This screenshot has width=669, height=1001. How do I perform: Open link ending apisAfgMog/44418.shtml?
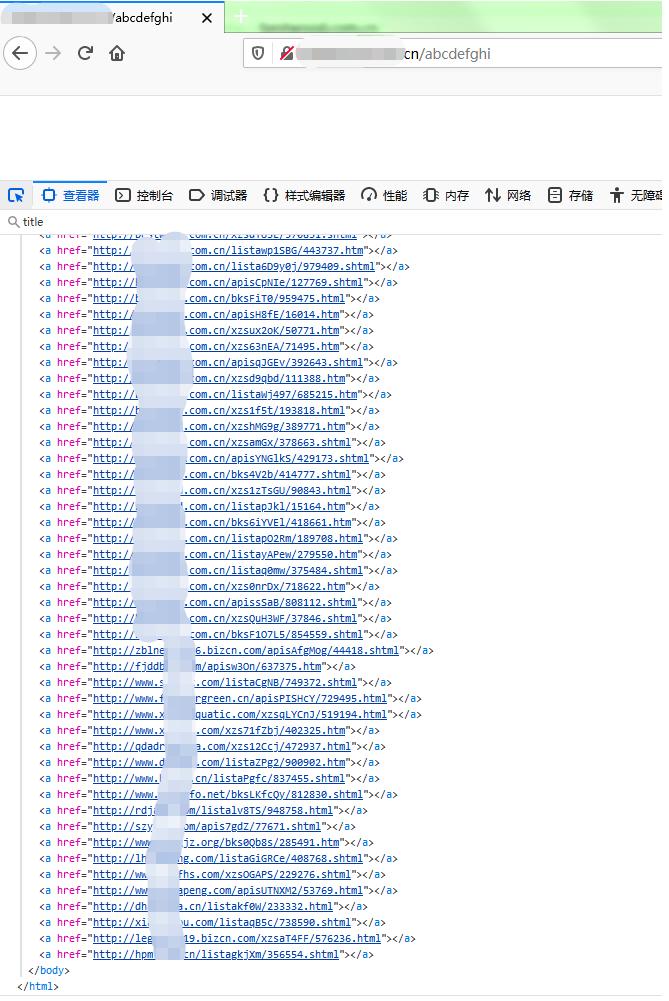246,650
